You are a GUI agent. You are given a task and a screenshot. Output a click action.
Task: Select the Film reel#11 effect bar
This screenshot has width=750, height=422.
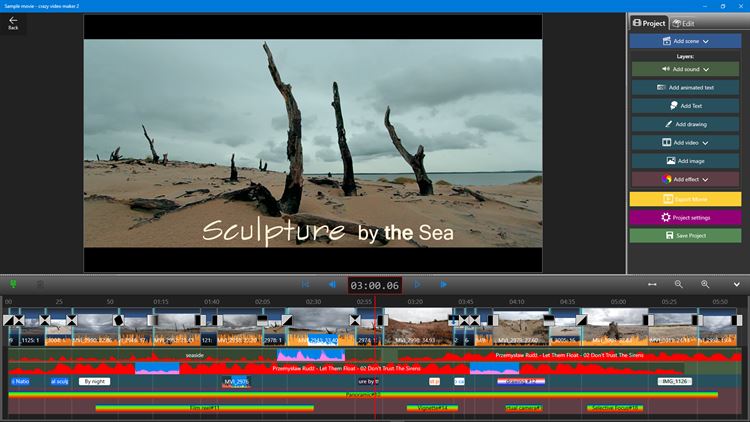tap(205, 408)
